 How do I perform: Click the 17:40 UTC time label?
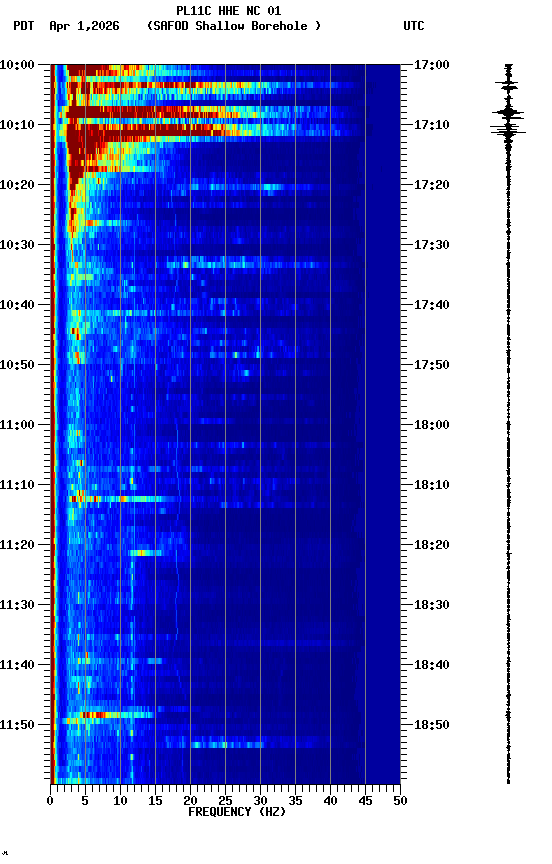tap(432, 305)
